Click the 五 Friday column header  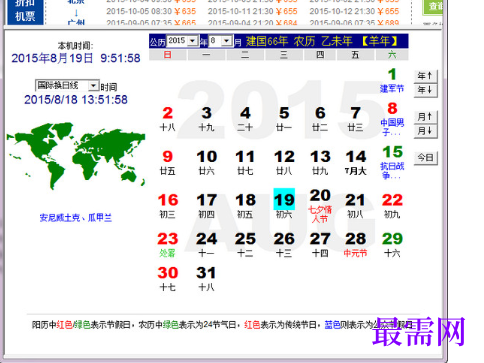click(355, 55)
